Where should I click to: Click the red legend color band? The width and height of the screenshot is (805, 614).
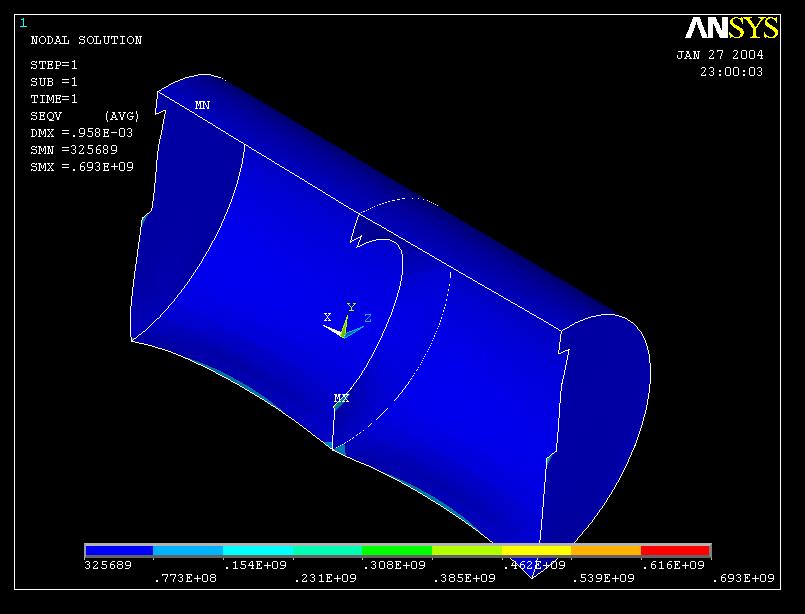click(676, 550)
